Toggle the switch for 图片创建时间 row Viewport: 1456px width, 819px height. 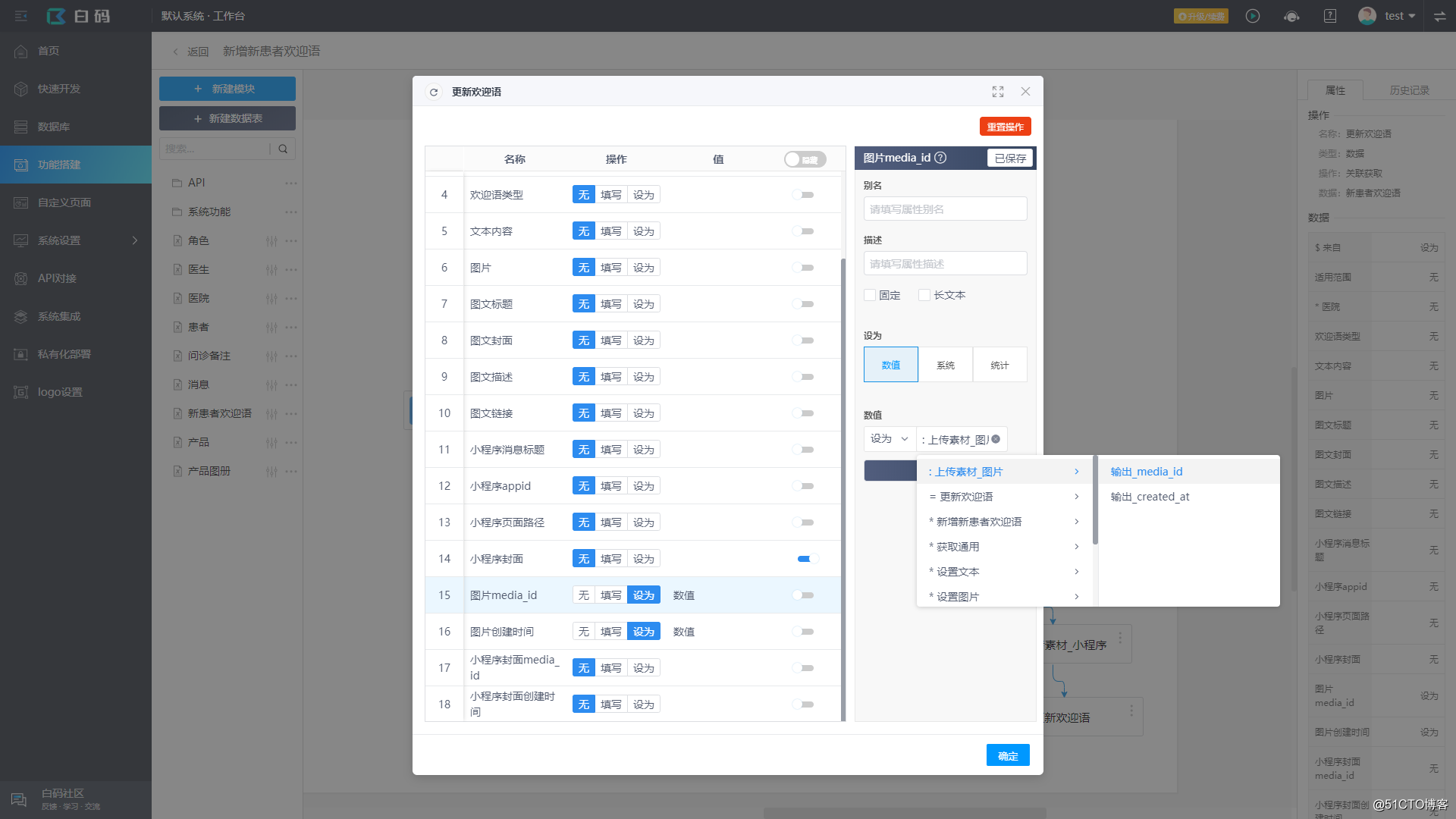coord(803,632)
